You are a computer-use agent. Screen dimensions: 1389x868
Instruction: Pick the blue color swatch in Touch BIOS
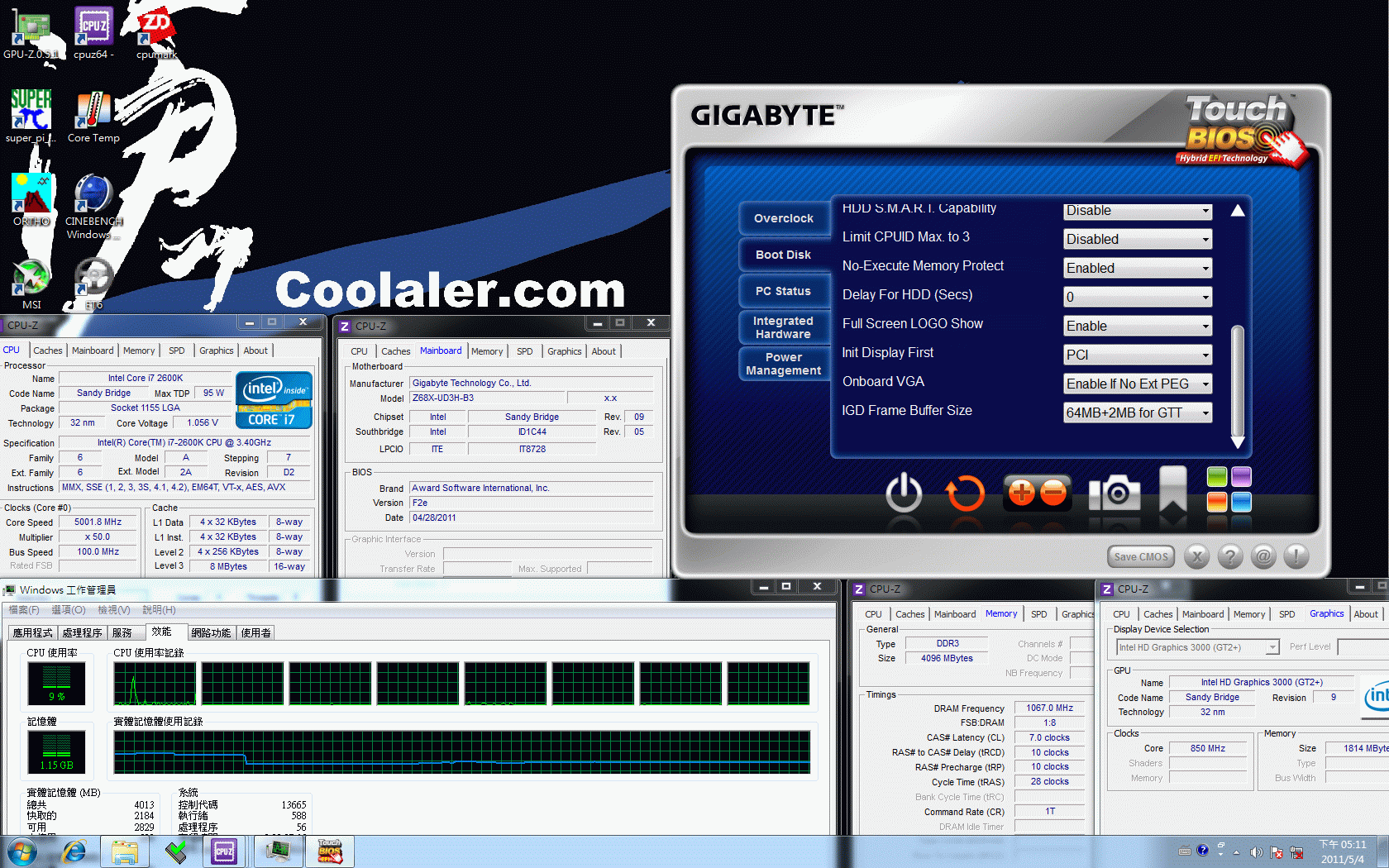(x=1242, y=502)
